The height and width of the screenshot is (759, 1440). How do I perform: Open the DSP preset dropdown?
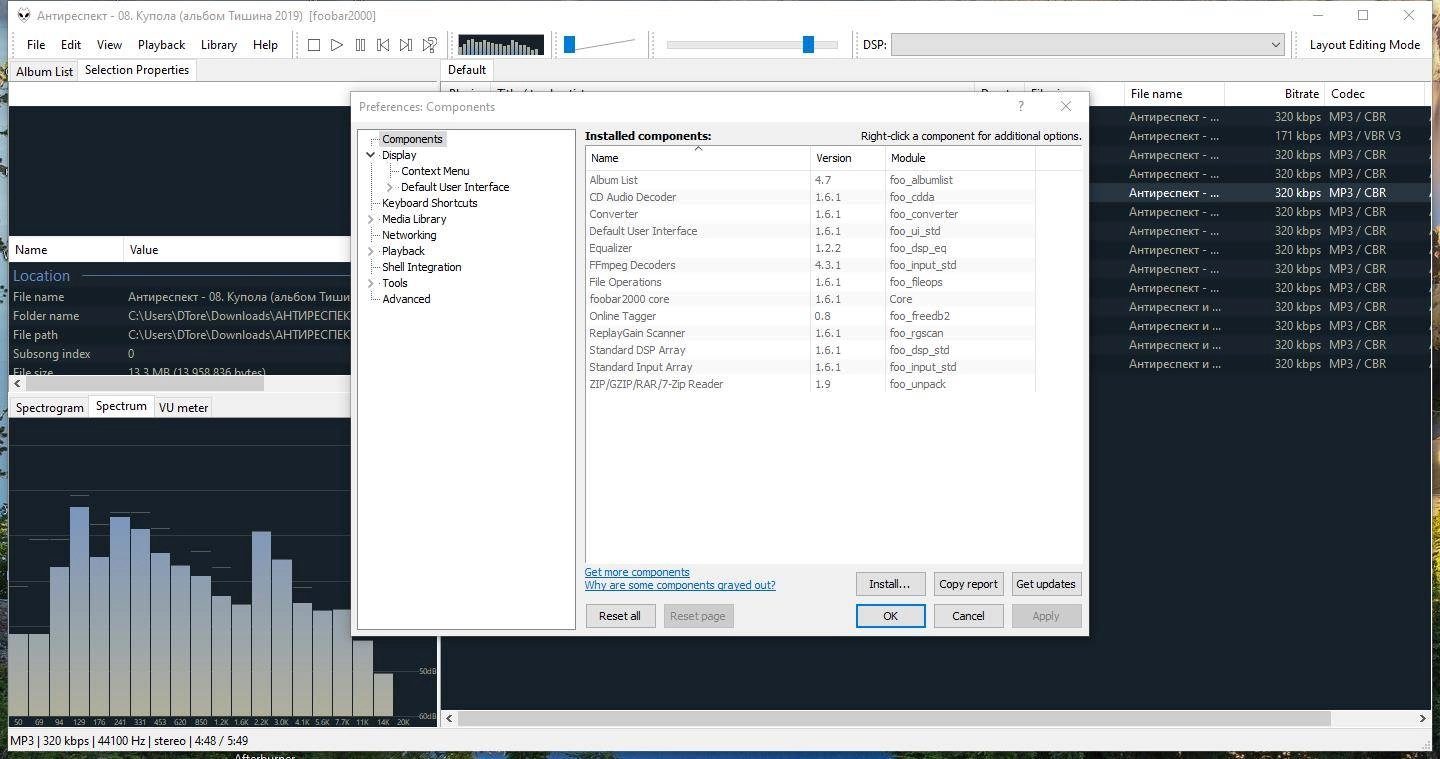(1087, 45)
